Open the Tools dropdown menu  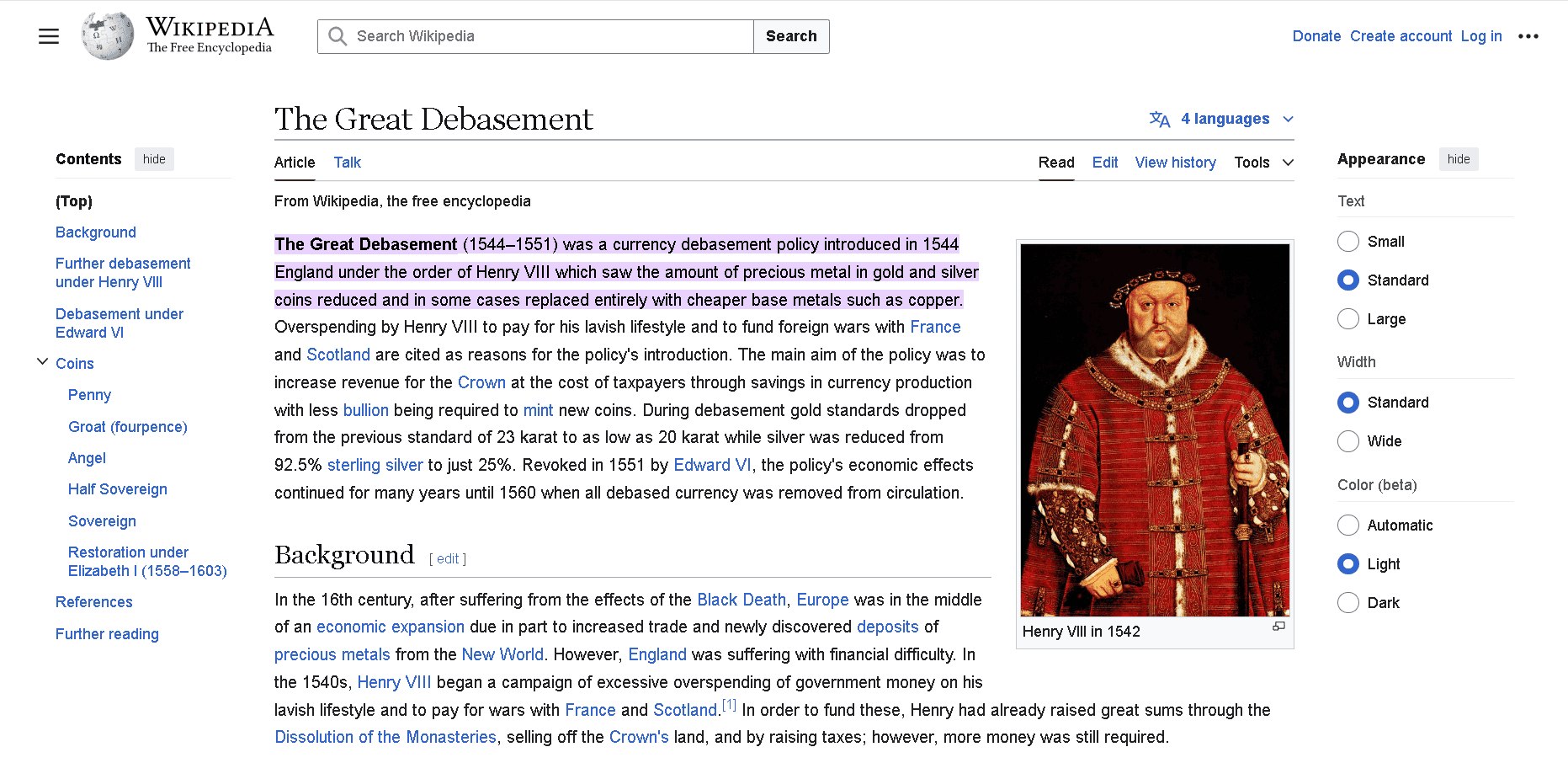pyautogui.click(x=1263, y=163)
